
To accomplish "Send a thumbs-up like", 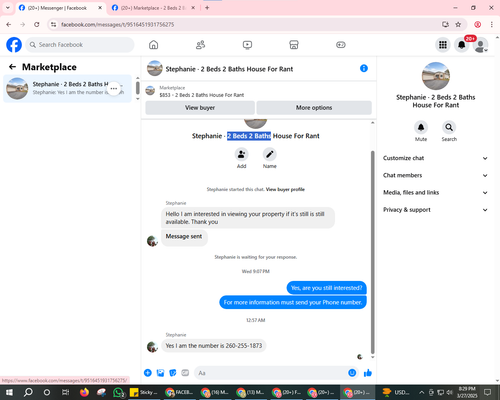I will point(368,373).
